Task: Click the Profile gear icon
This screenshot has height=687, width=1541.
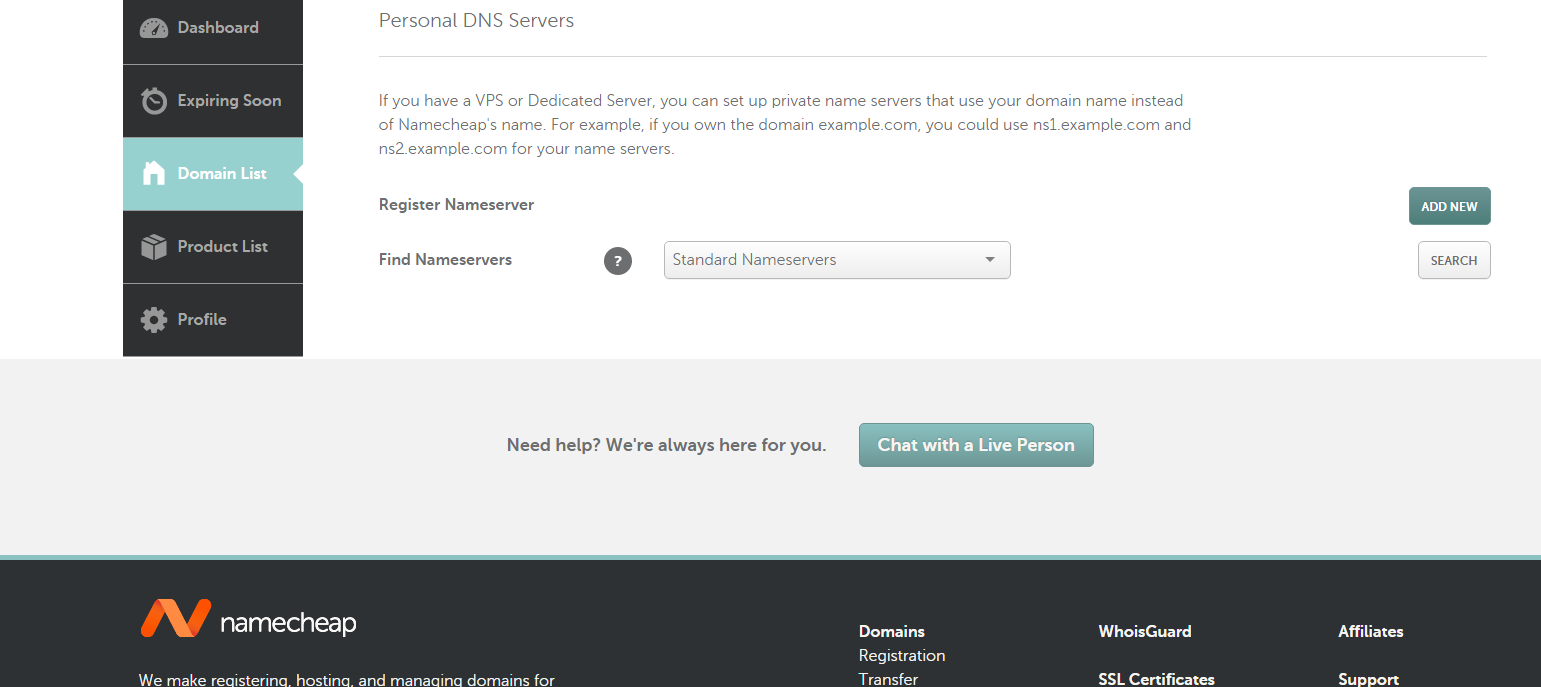Action: pos(154,320)
